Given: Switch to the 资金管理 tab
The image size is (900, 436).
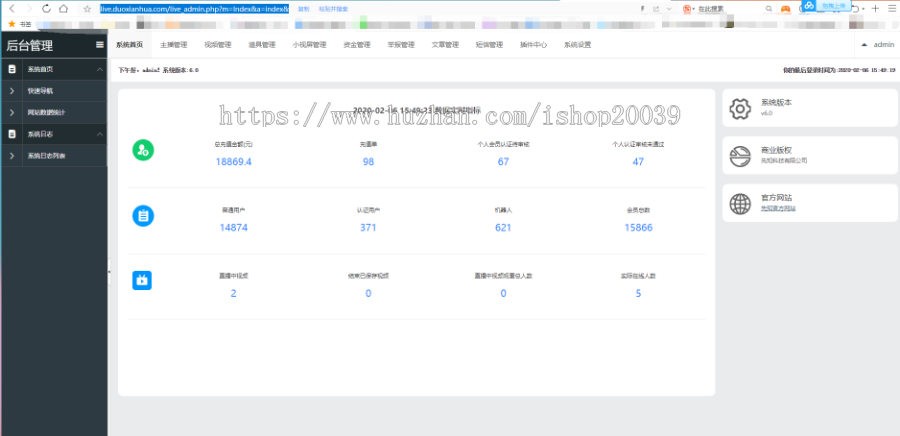Looking at the screenshot, I should [x=356, y=45].
